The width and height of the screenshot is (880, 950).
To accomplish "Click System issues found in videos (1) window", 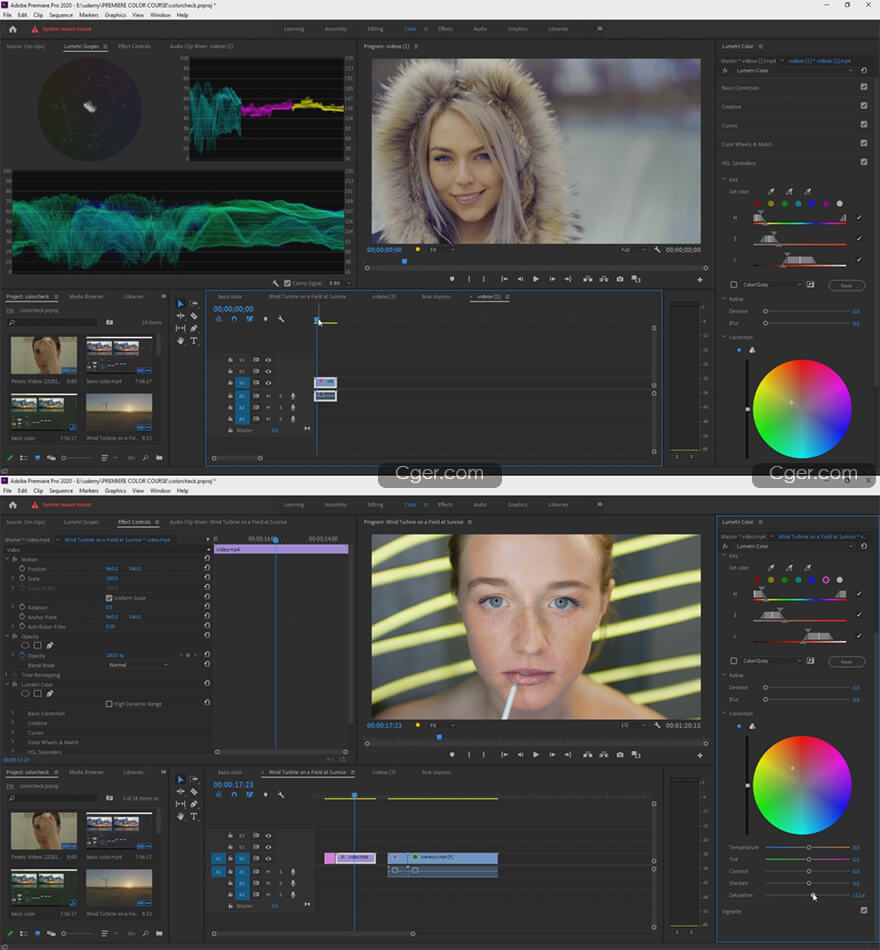I will (67, 29).
